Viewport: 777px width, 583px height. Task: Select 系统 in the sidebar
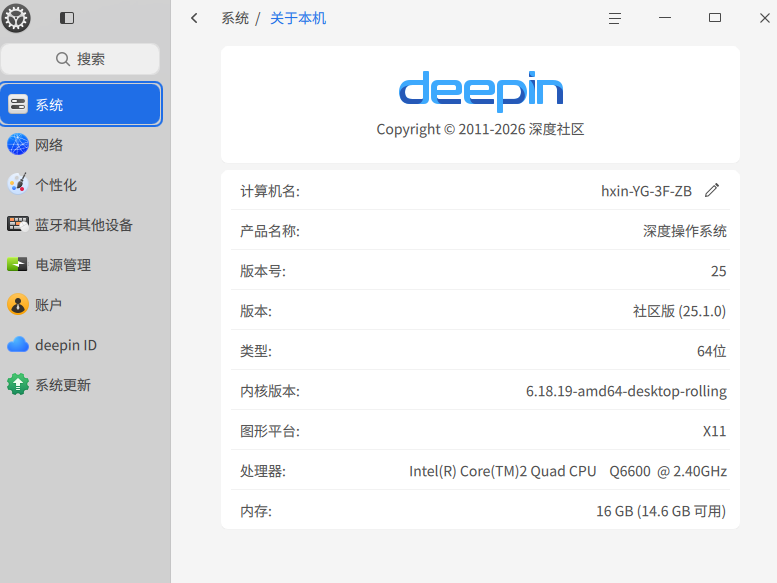tap(81, 105)
